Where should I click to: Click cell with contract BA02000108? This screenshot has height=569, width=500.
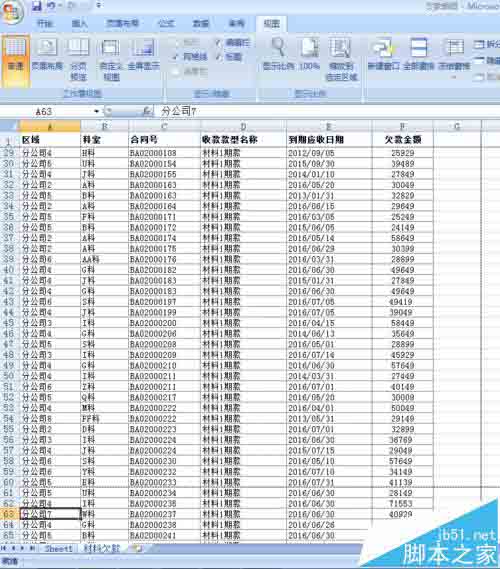click(164, 153)
